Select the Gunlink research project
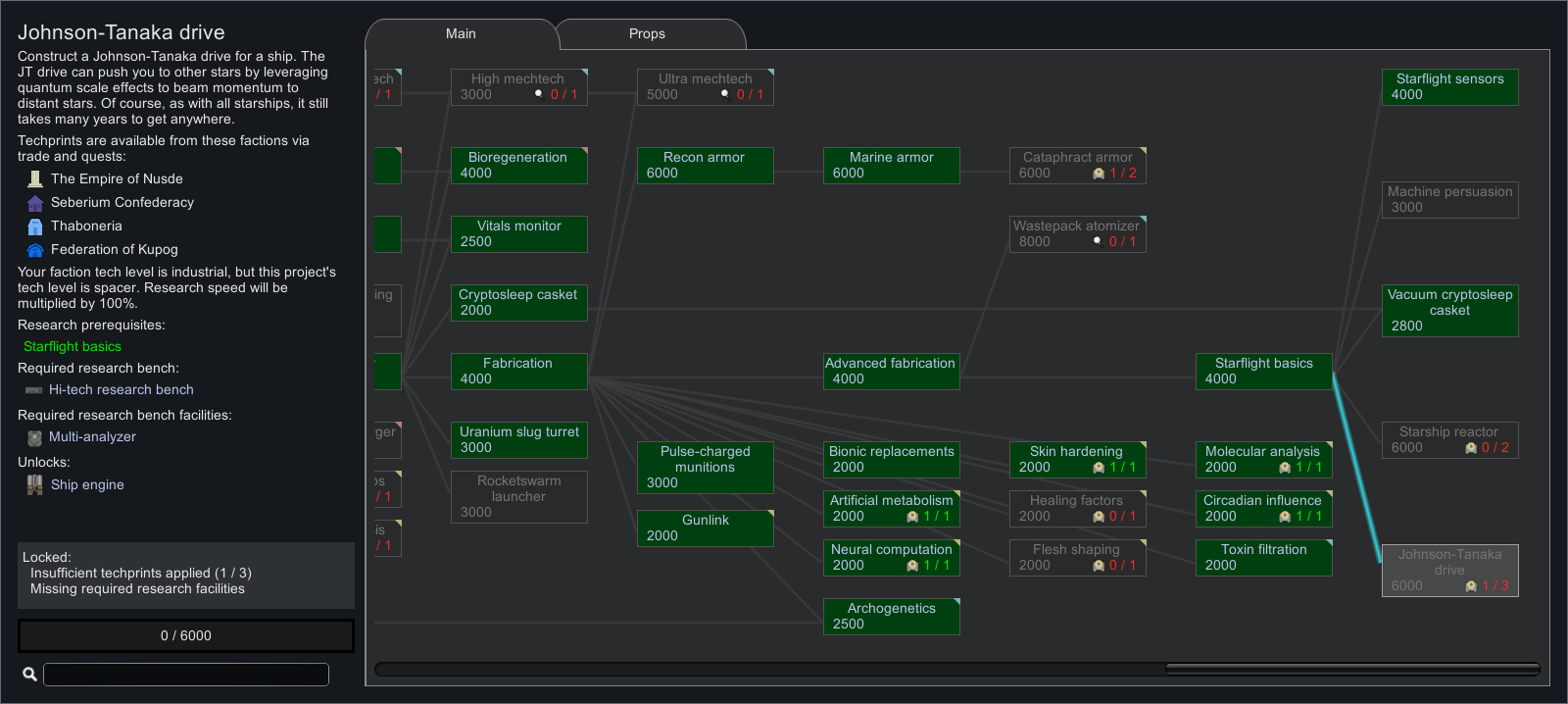The width and height of the screenshot is (1568, 704). (706, 528)
